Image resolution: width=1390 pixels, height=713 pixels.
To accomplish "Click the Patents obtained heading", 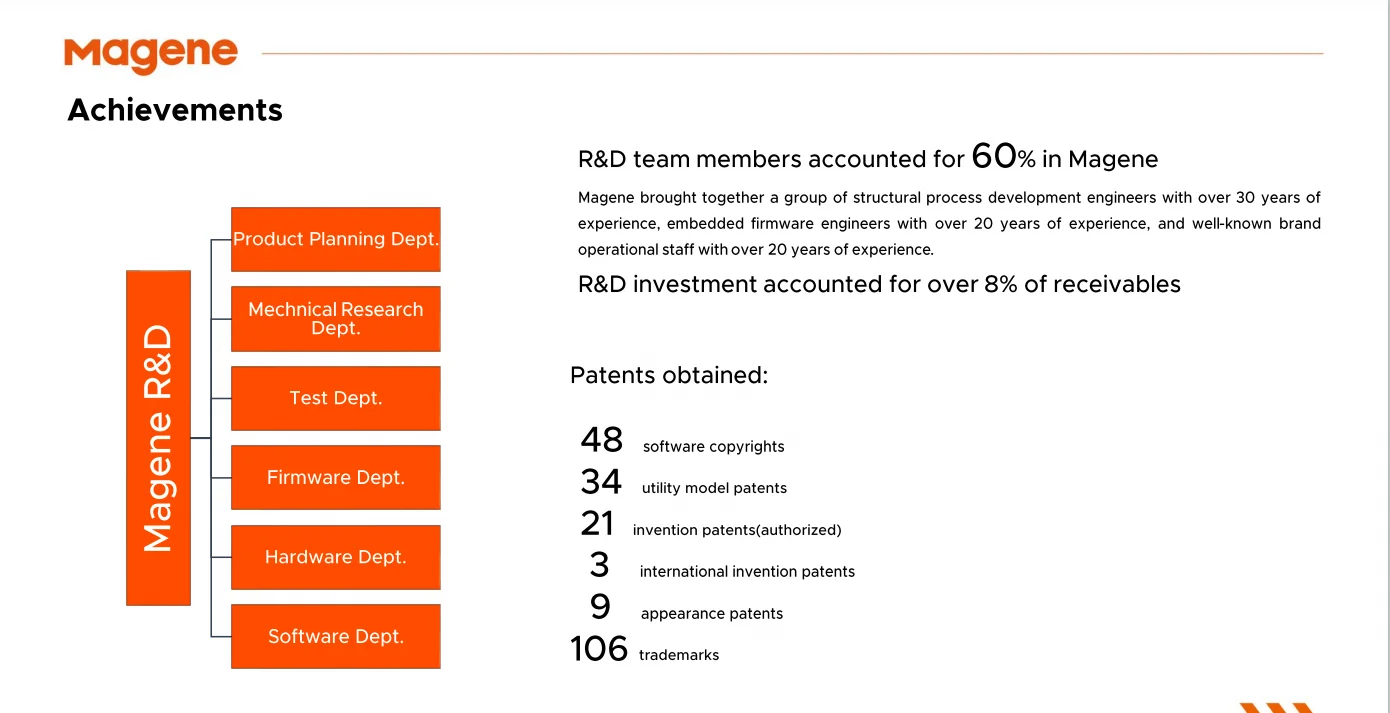I will (x=668, y=376).
